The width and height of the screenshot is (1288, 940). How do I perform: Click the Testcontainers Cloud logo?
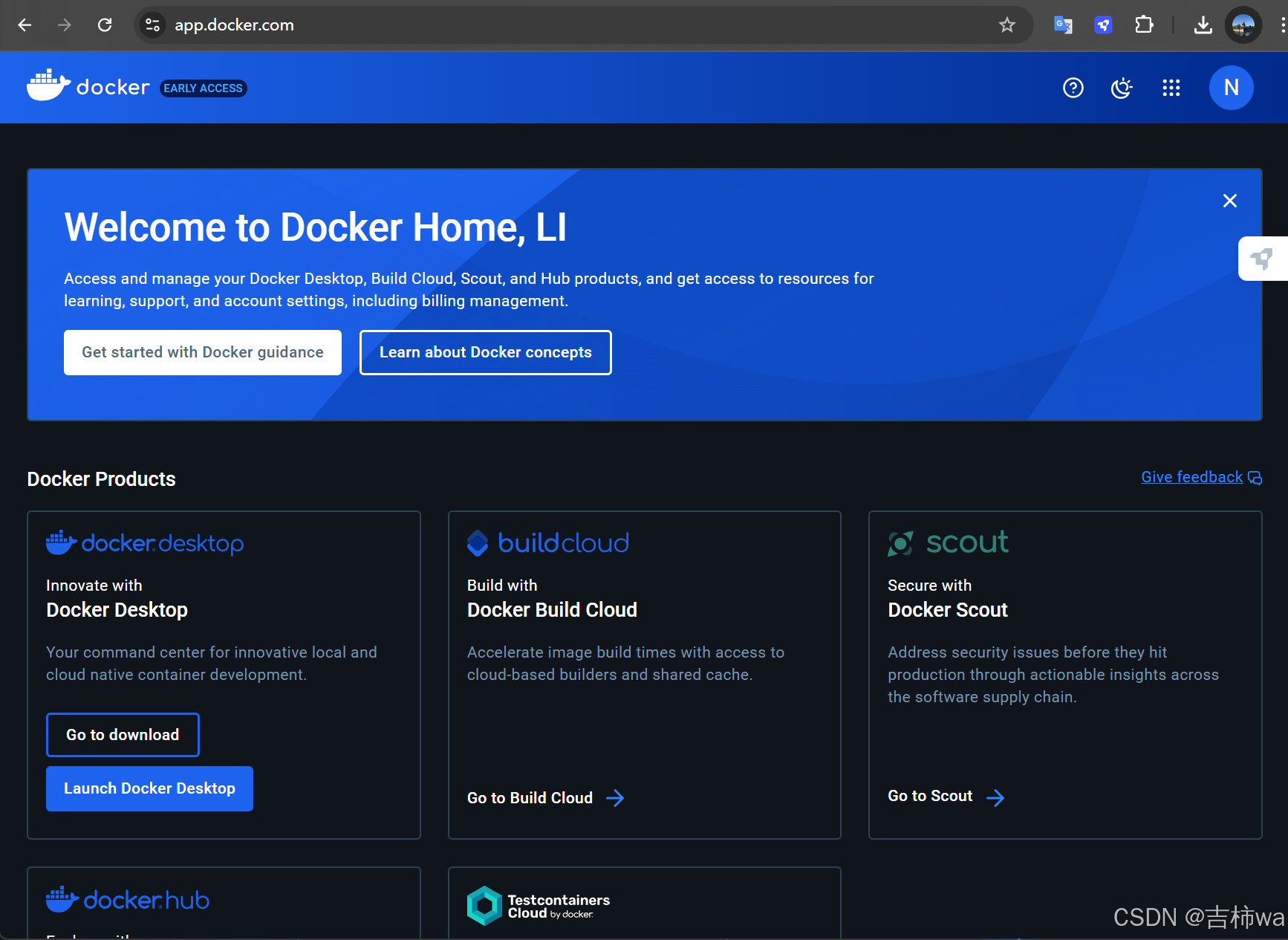click(539, 906)
